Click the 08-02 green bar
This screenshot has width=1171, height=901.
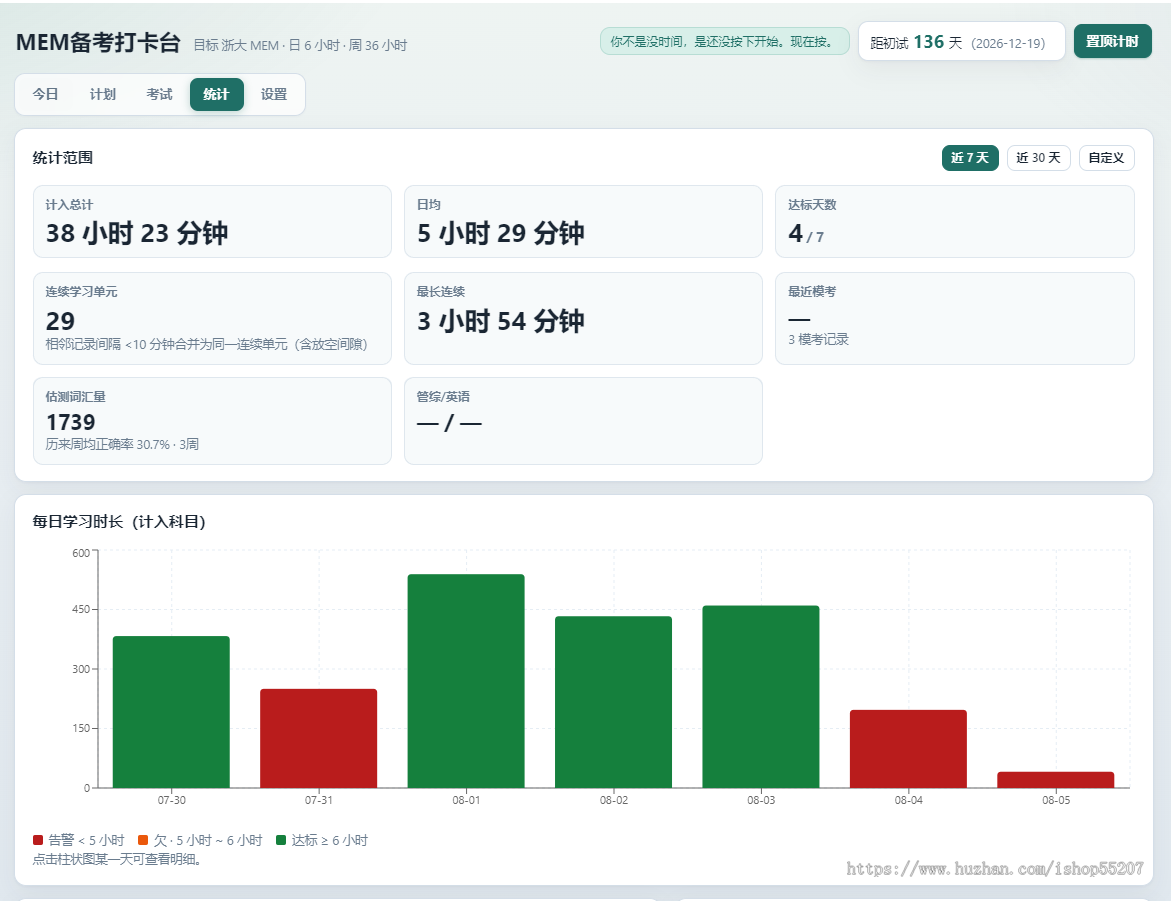point(613,702)
